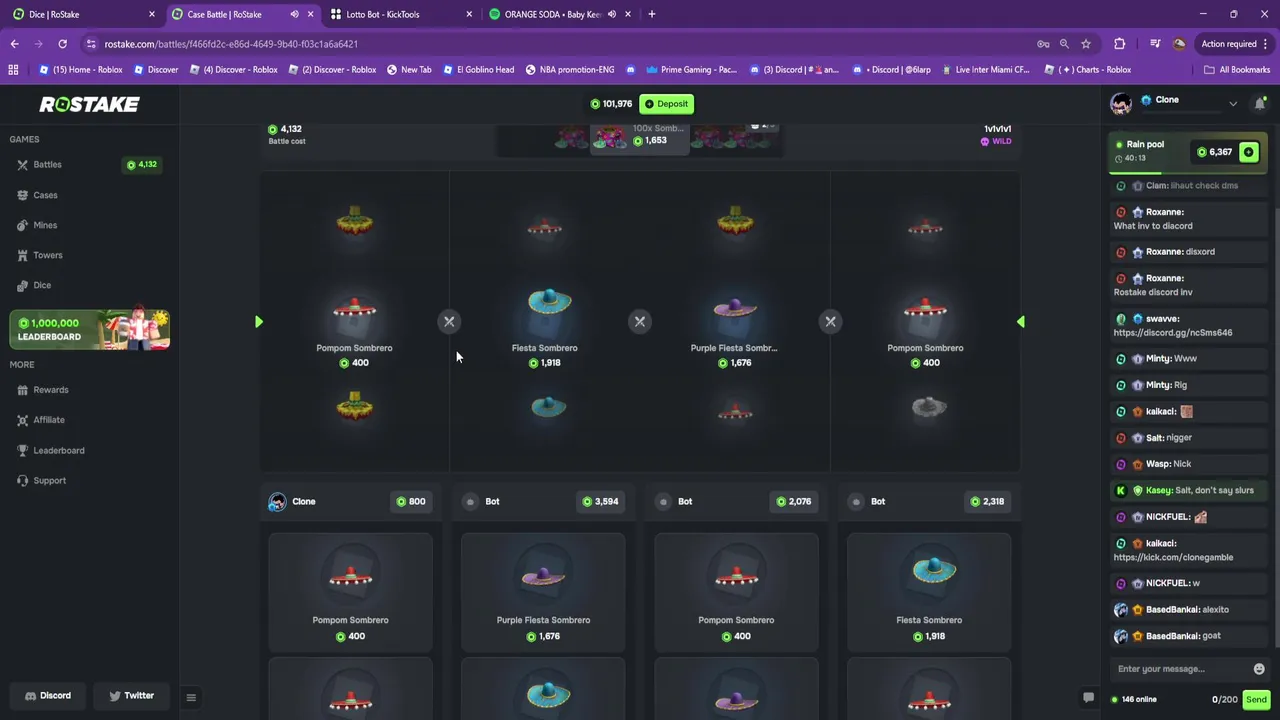Open the Support page
The width and height of the screenshot is (1280, 720).
pos(49,480)
